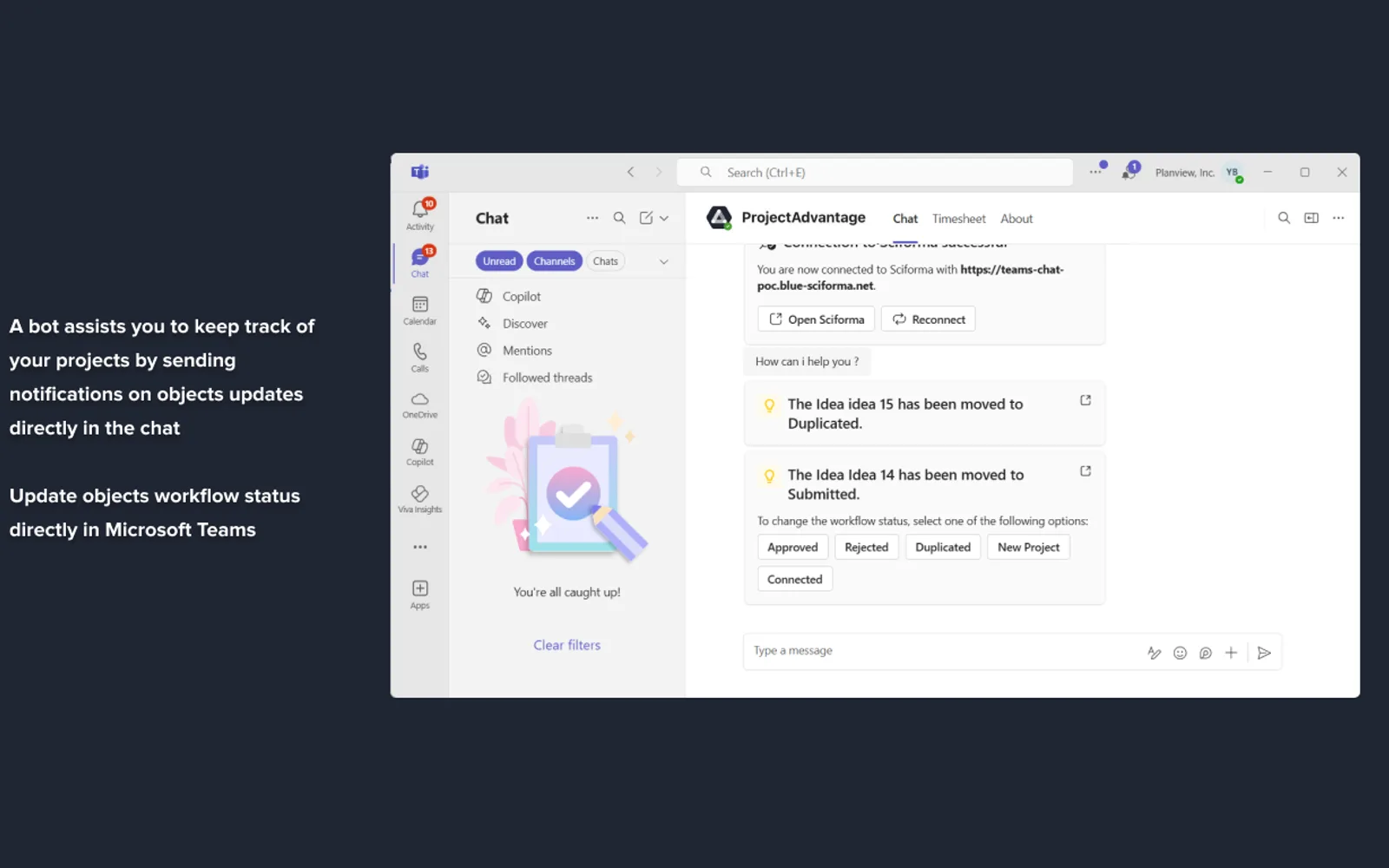Screen dimensions: 1389x868
Task: Expand the chat filters chevron
Action: pyautogui.click(x=664, y=261)
